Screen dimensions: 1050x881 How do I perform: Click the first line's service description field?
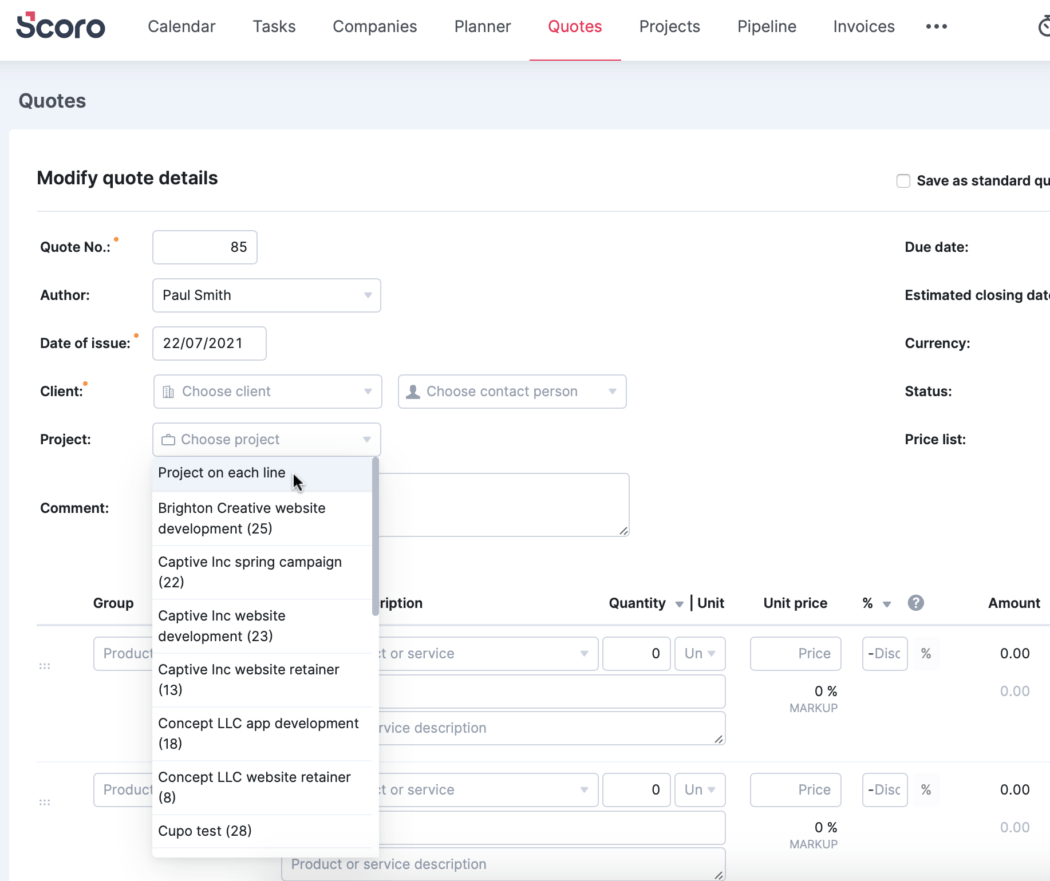click(552, 728)
